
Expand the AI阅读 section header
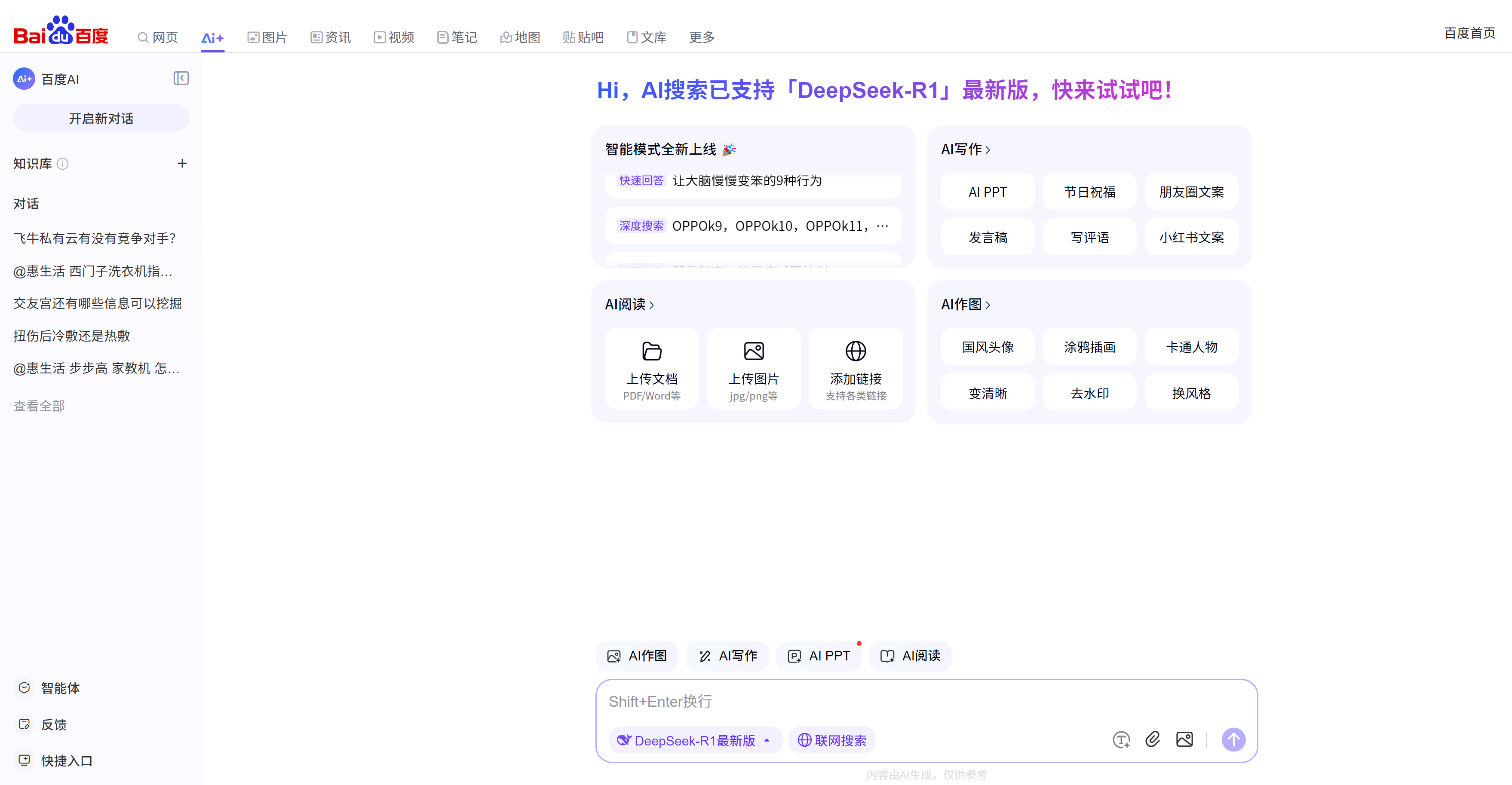[x=629, y=304]
